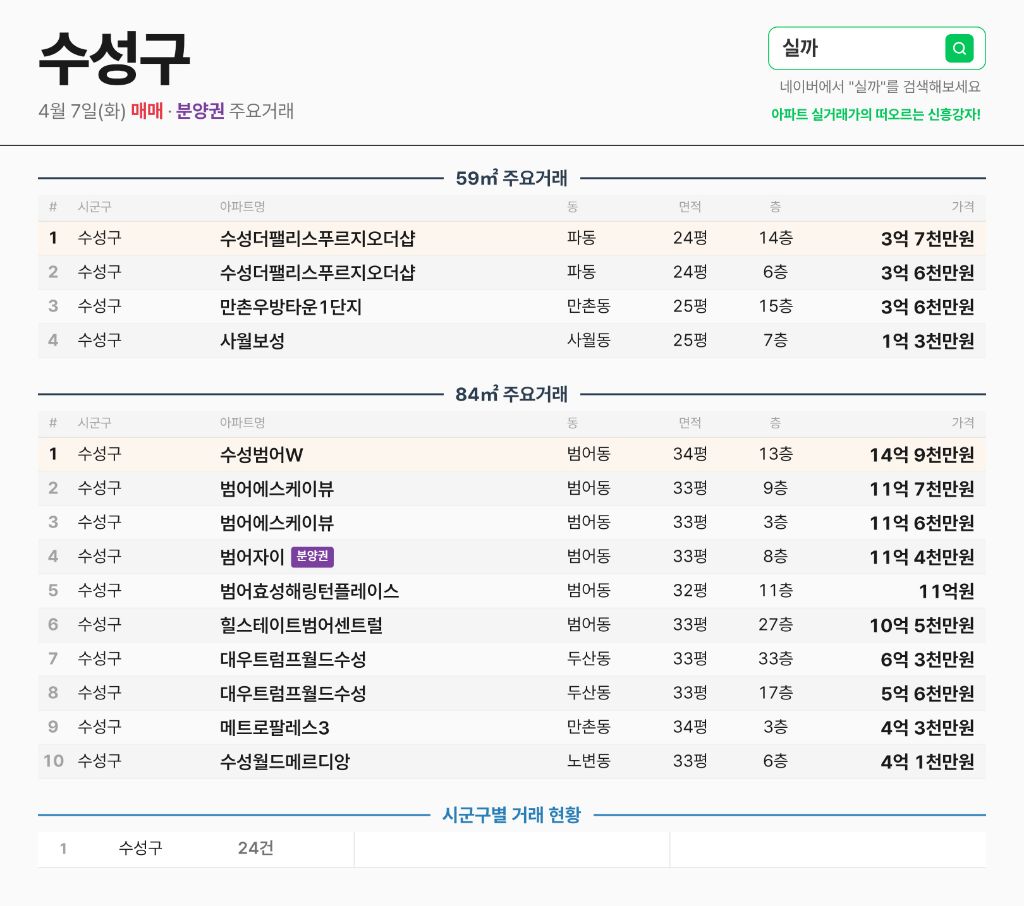Click the 면적 column header in 59㎡ table
This screenshot has height=906, width=1024.
(x=690, y=206)
